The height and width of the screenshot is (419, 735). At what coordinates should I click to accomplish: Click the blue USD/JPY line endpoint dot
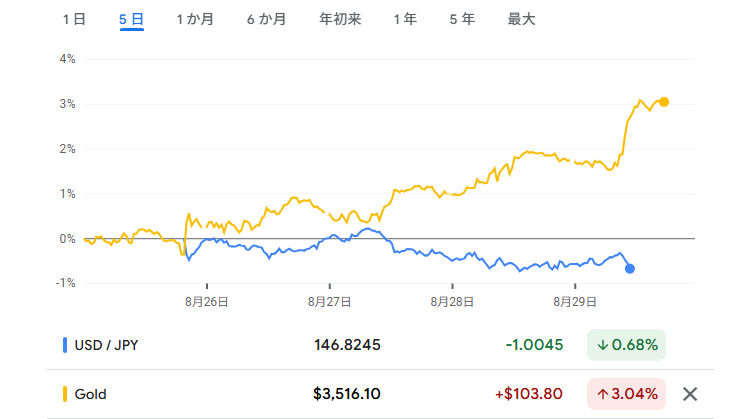click(630, 268)
